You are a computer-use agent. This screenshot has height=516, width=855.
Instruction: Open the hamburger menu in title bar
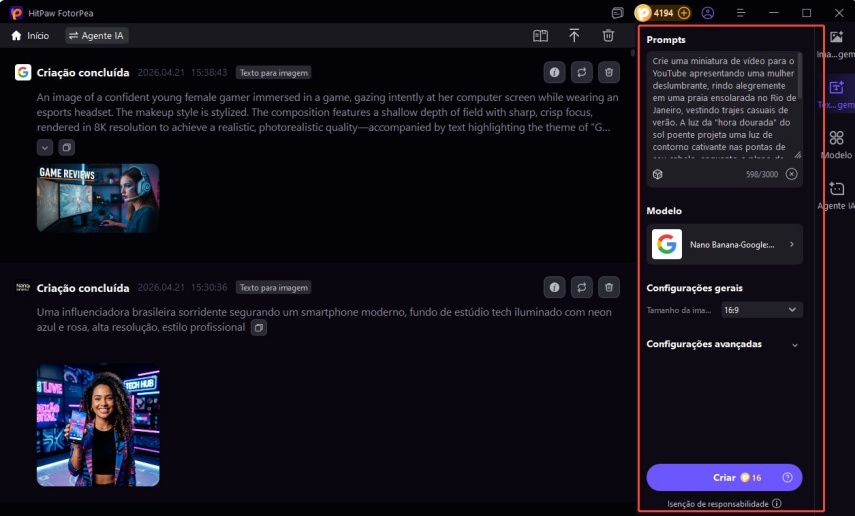point(740,13)
